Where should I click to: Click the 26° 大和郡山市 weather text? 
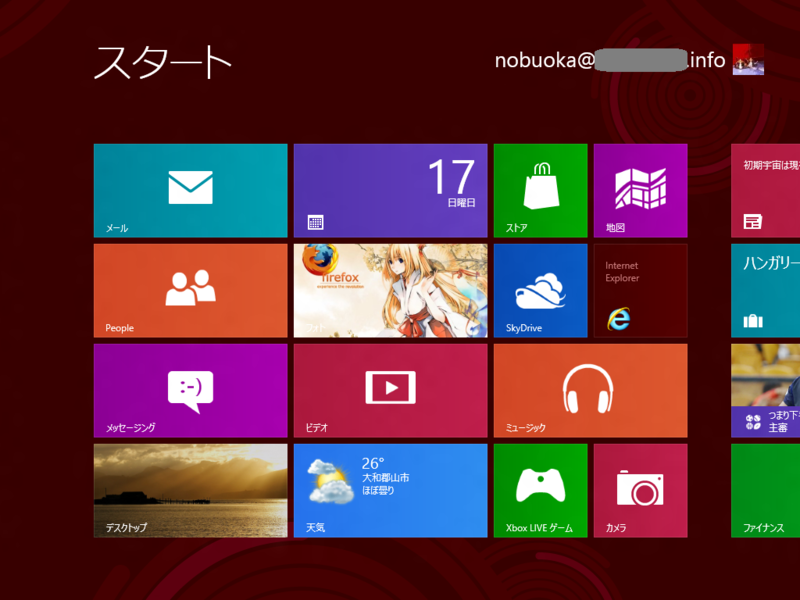click(x=385, y=476)
